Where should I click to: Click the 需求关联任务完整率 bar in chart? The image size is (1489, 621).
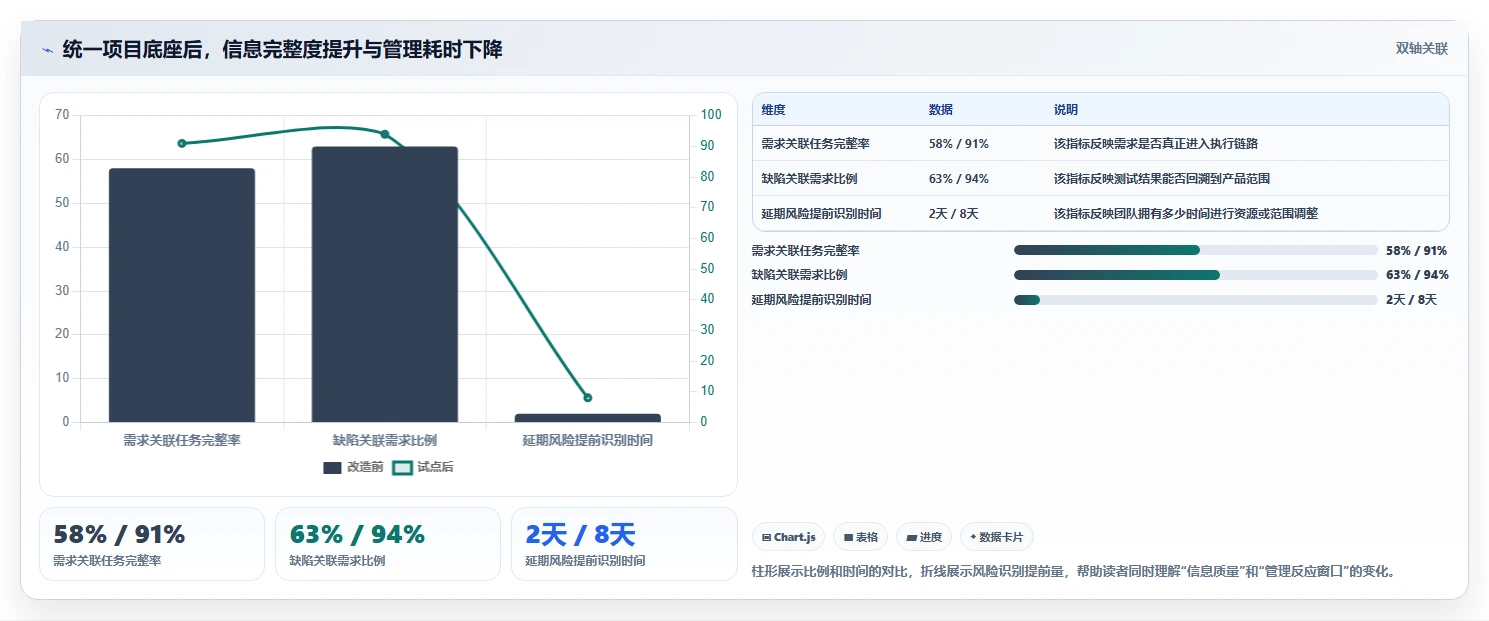[x=182, y=295]
